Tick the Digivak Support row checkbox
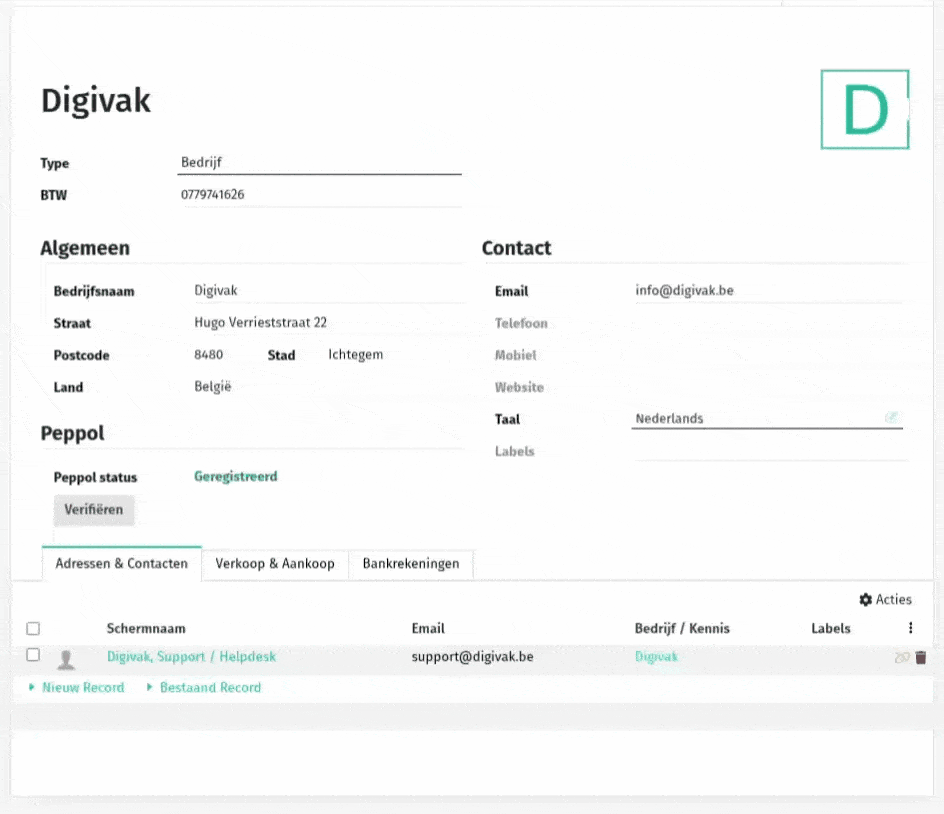The width and height of the screenshot is (944, 814). [33, 654]
